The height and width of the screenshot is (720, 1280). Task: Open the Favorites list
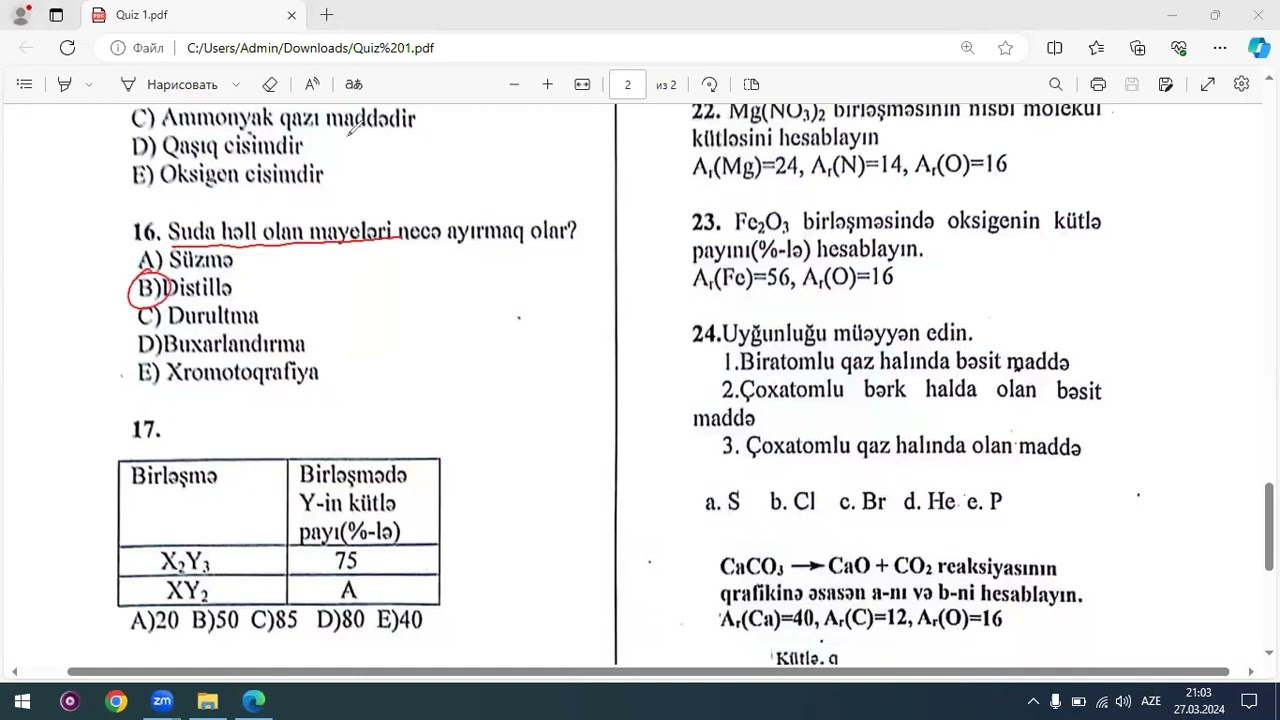coord(1096,47)
